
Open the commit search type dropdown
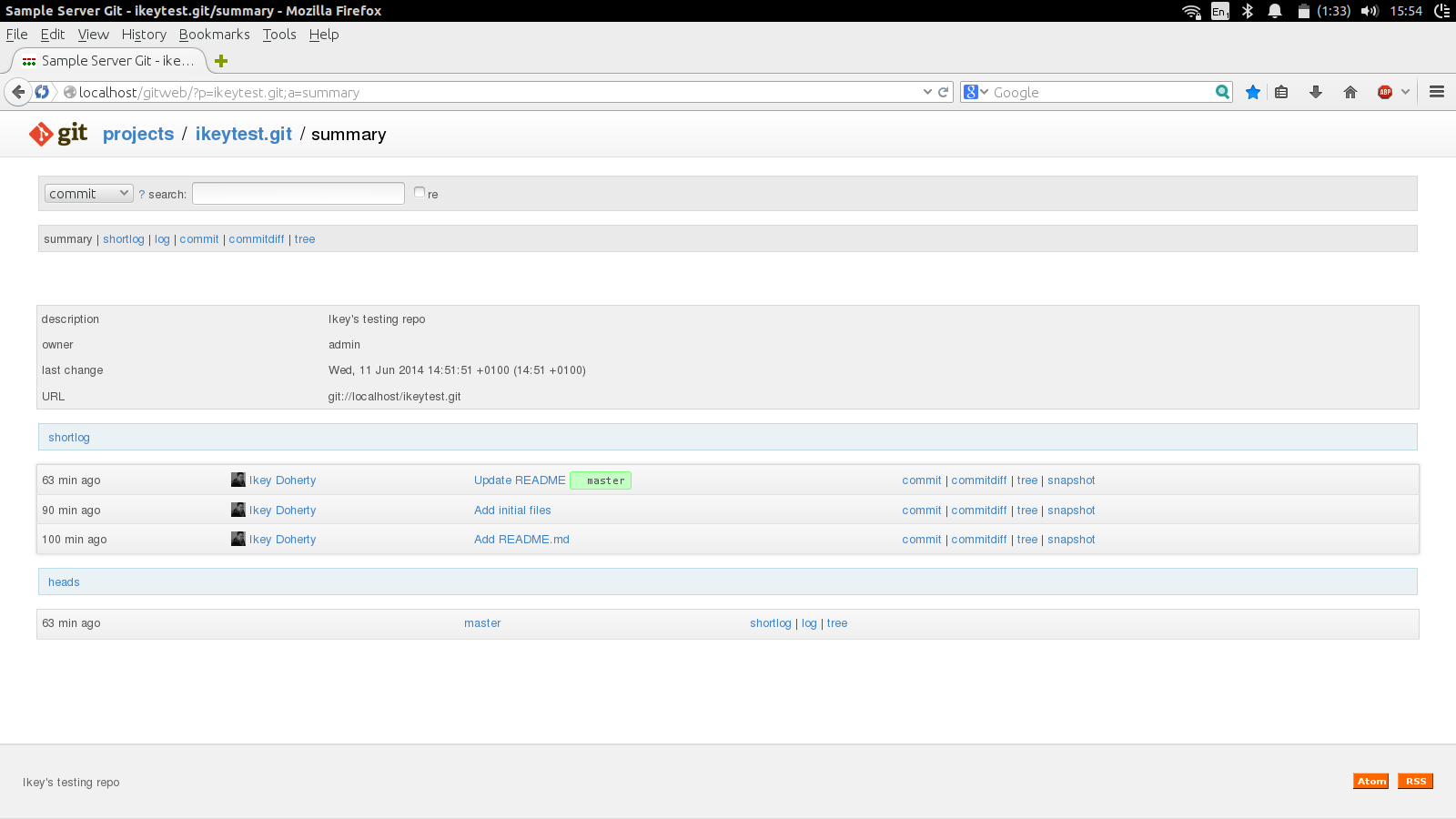[x=88, y=193]
